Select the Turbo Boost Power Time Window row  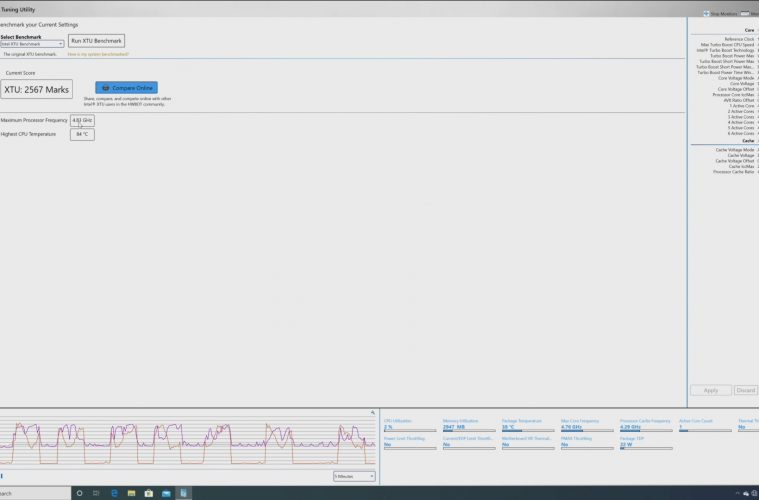tap(725, 73)
